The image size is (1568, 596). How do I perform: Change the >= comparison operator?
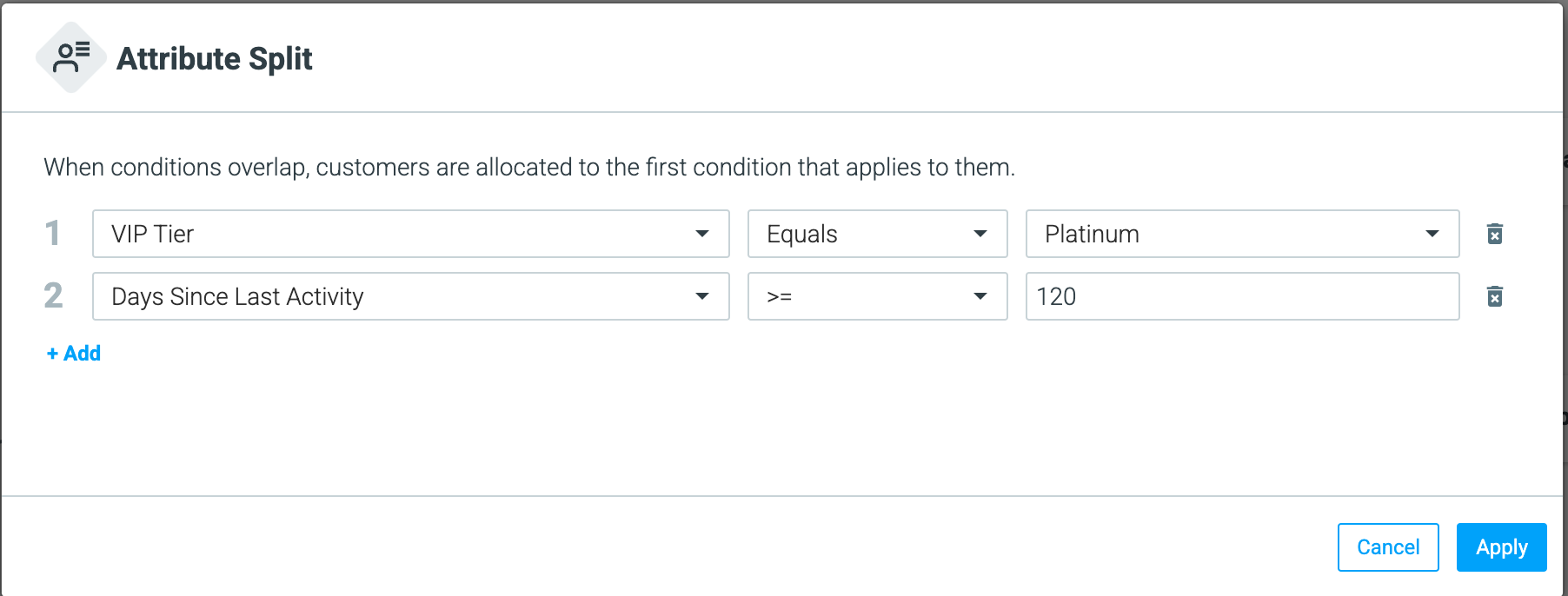pos(877,296)
